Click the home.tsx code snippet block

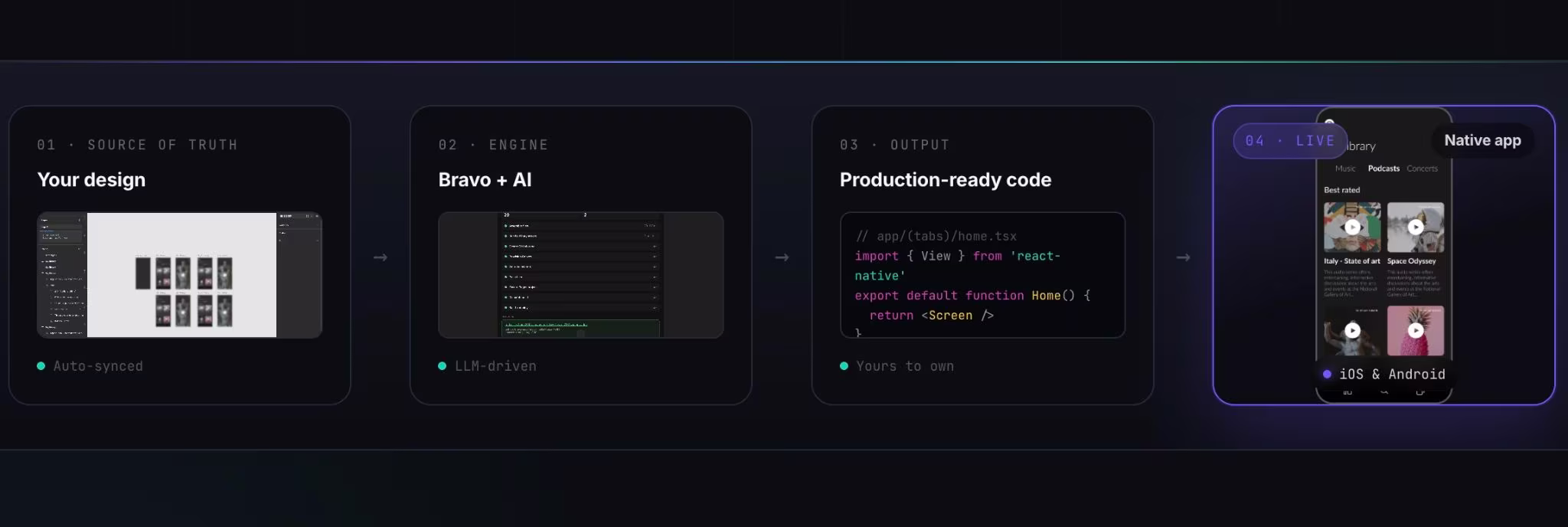tap(982, 275)
